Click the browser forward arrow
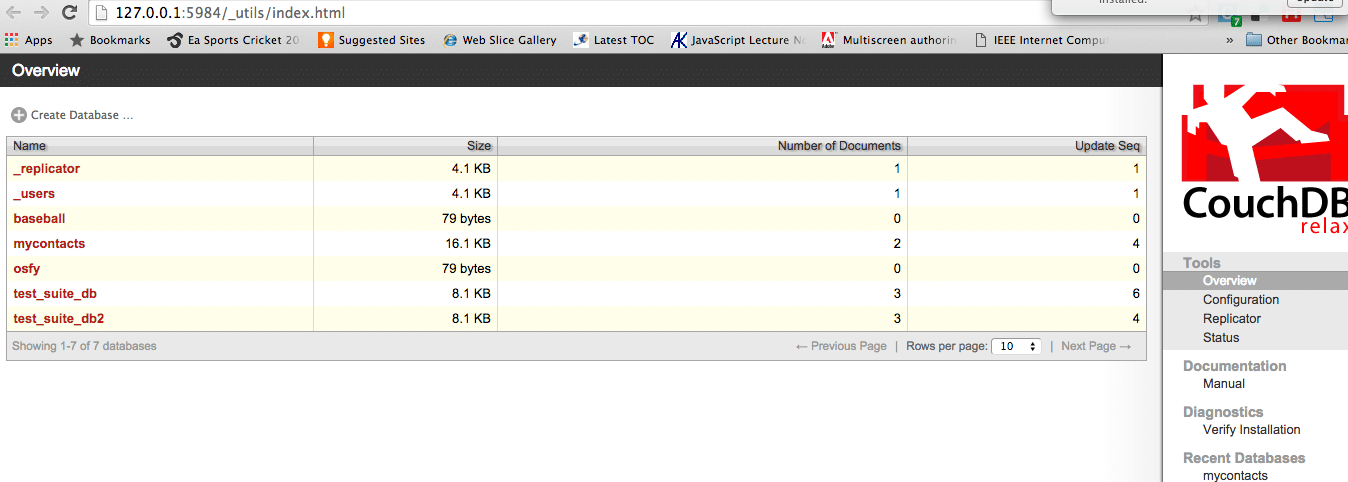 40,13
